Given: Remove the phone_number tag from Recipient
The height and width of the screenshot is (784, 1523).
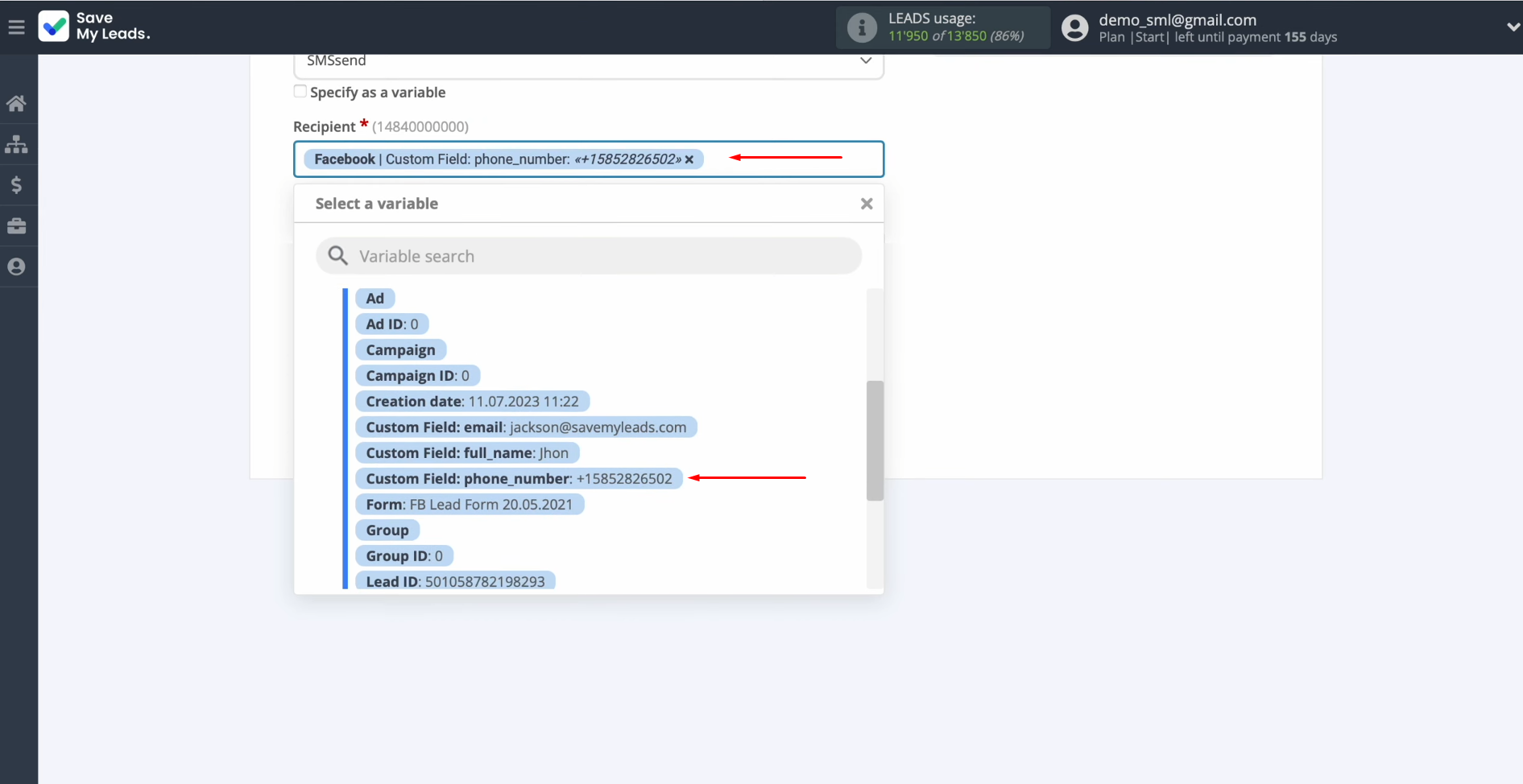Looking at the screenshot, I should click(689, 159).
